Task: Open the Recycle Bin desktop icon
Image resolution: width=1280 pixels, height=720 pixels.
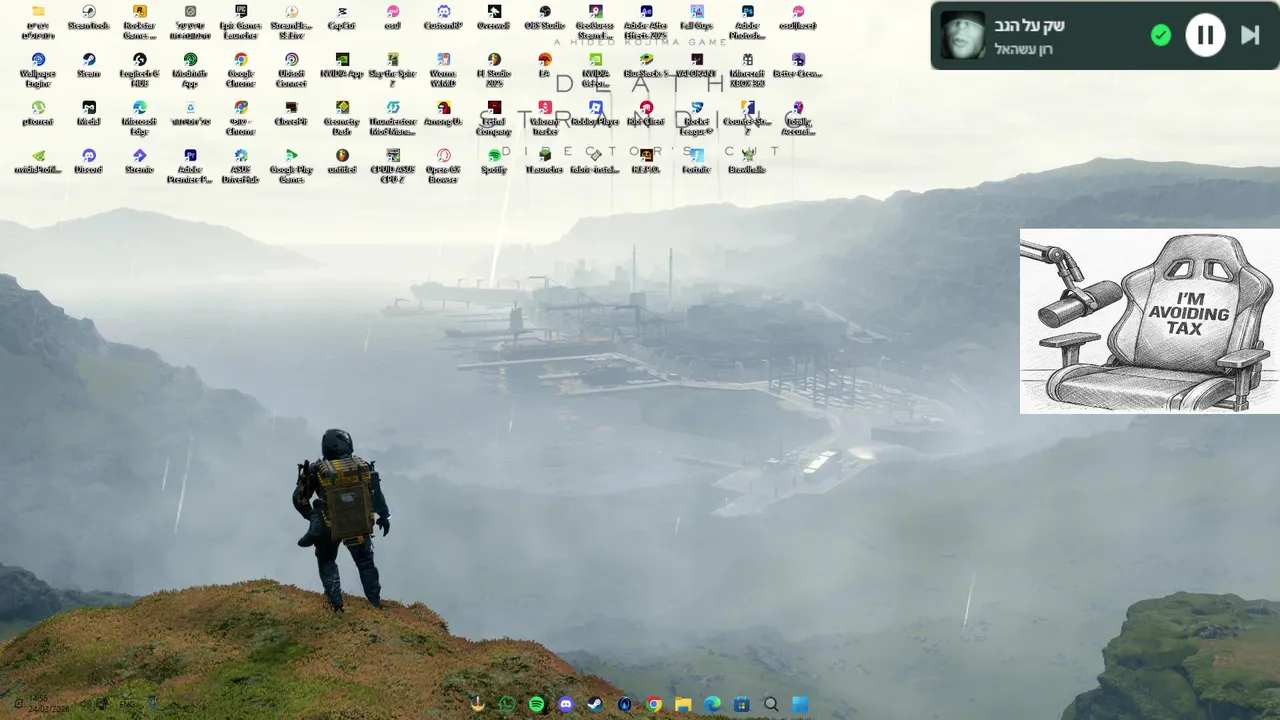Action: tap(190, 112)
